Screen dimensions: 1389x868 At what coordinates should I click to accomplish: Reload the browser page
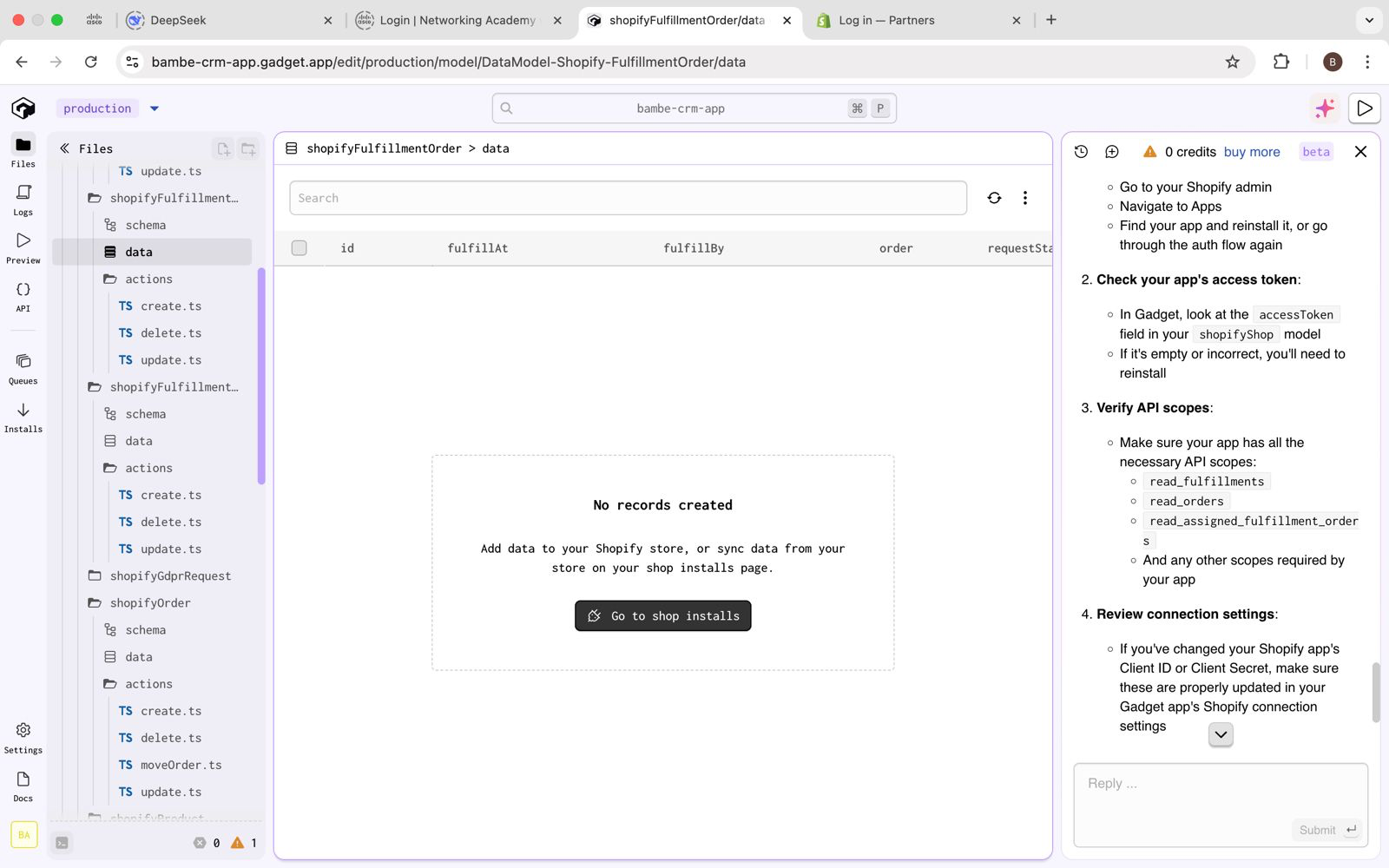[x=91, y=62]
